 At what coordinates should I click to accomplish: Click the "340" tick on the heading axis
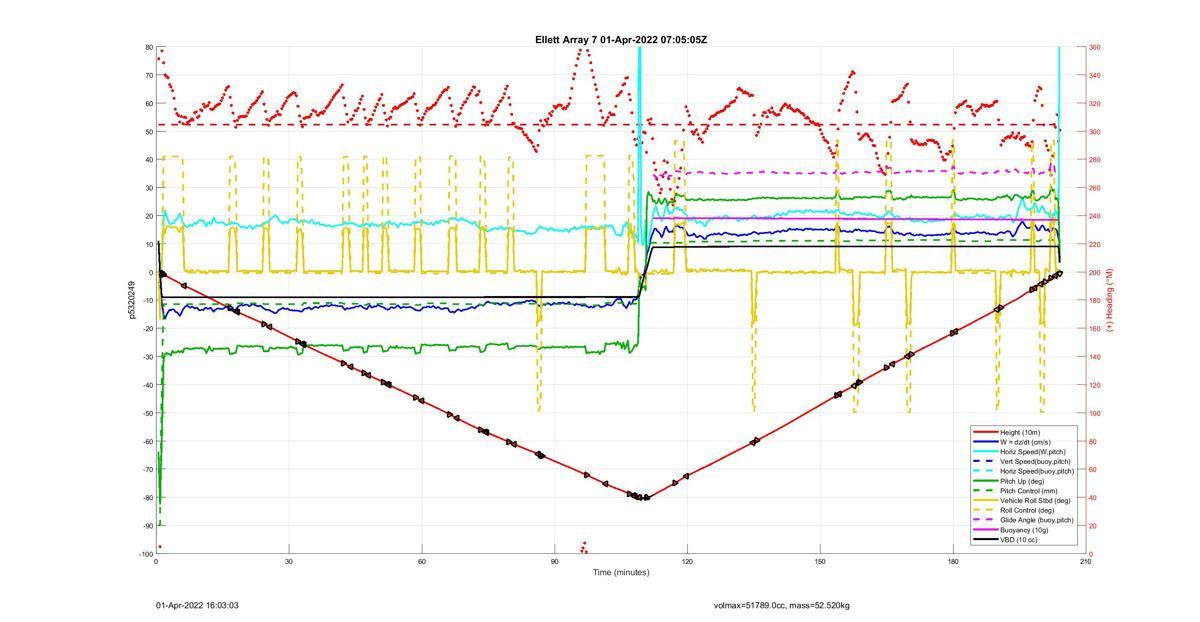point(1095,75)
